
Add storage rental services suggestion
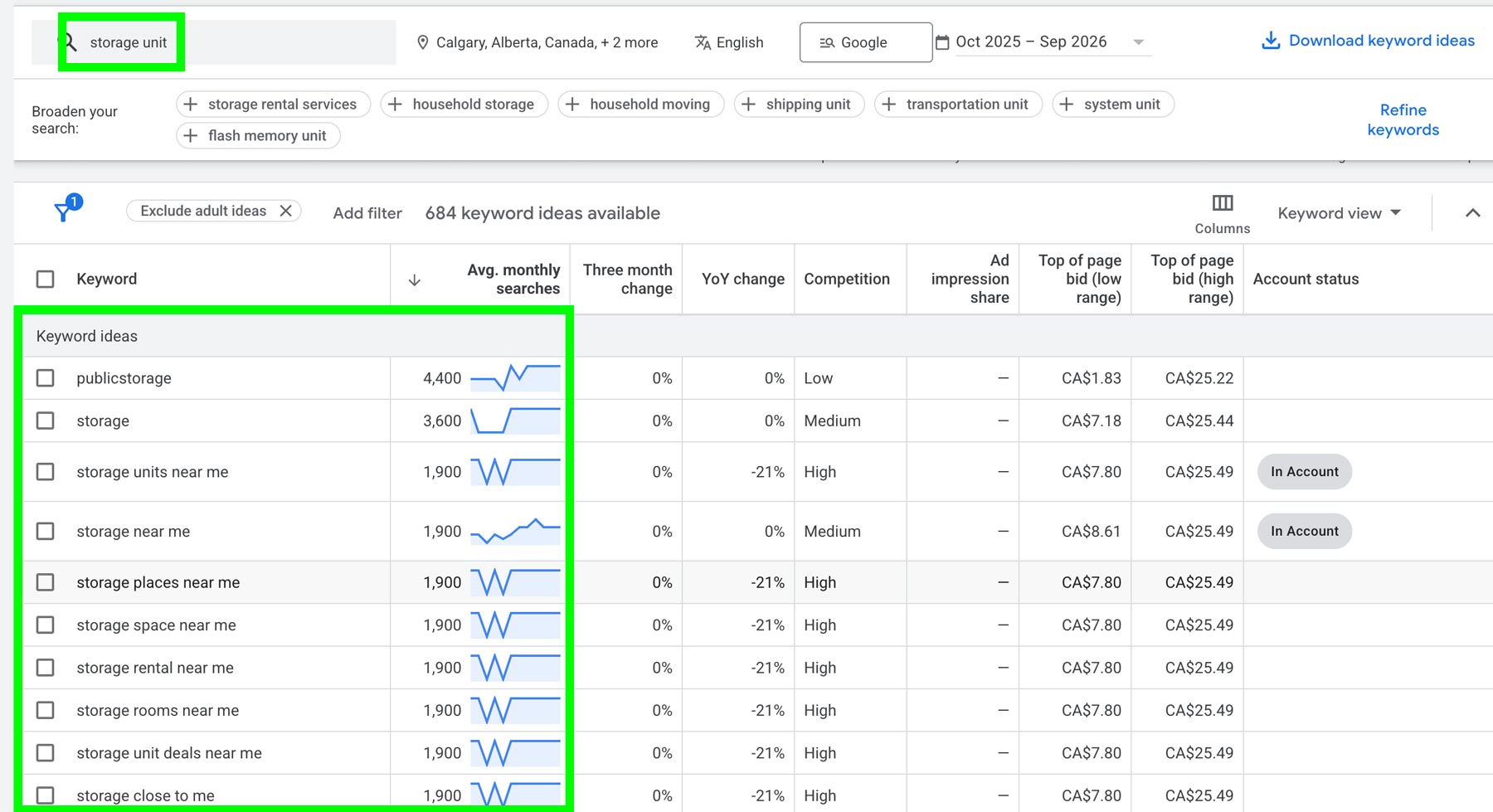(274, 105)
